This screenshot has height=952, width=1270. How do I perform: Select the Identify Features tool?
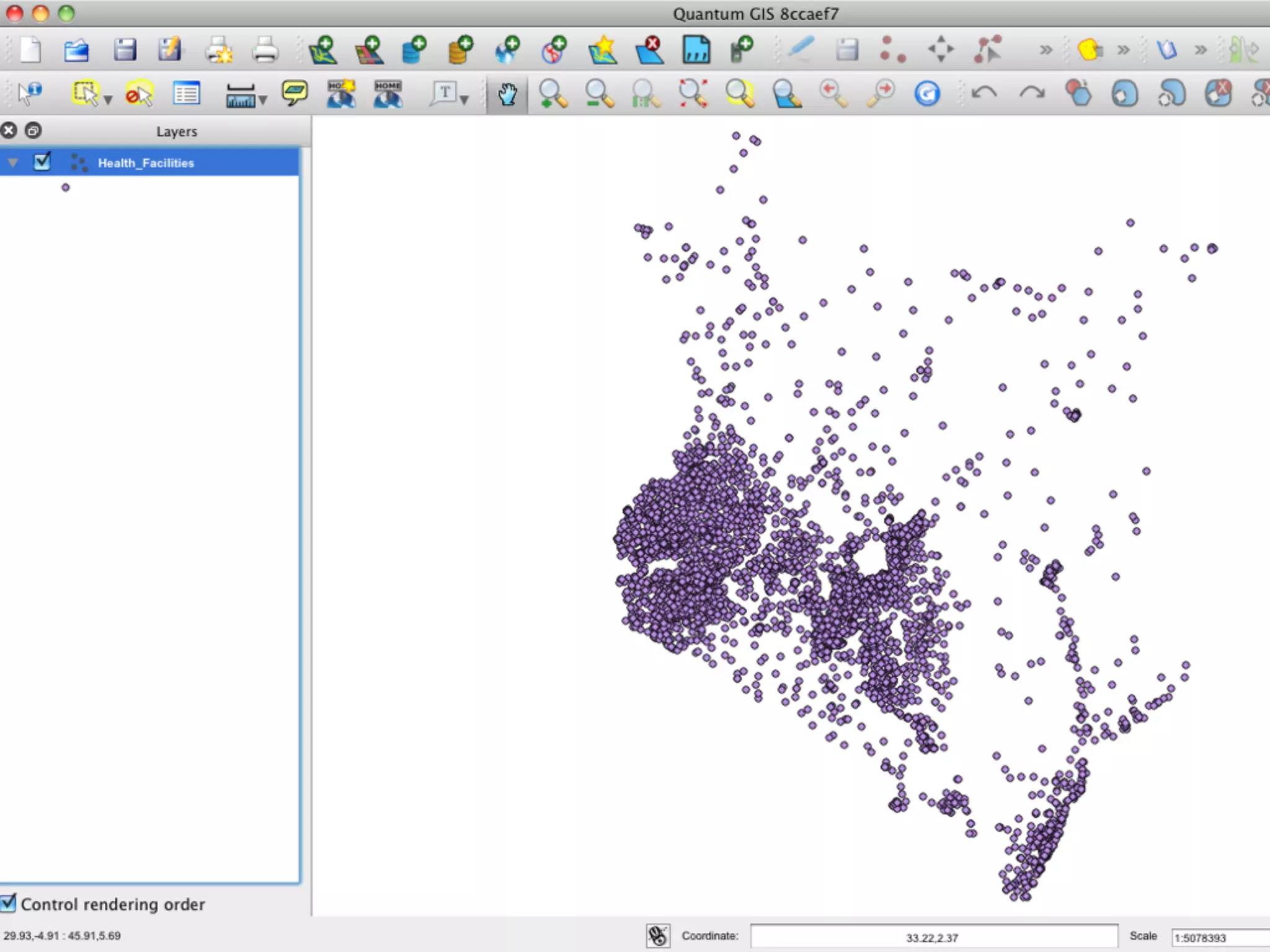pyautogui.click(x=29, y=94)
